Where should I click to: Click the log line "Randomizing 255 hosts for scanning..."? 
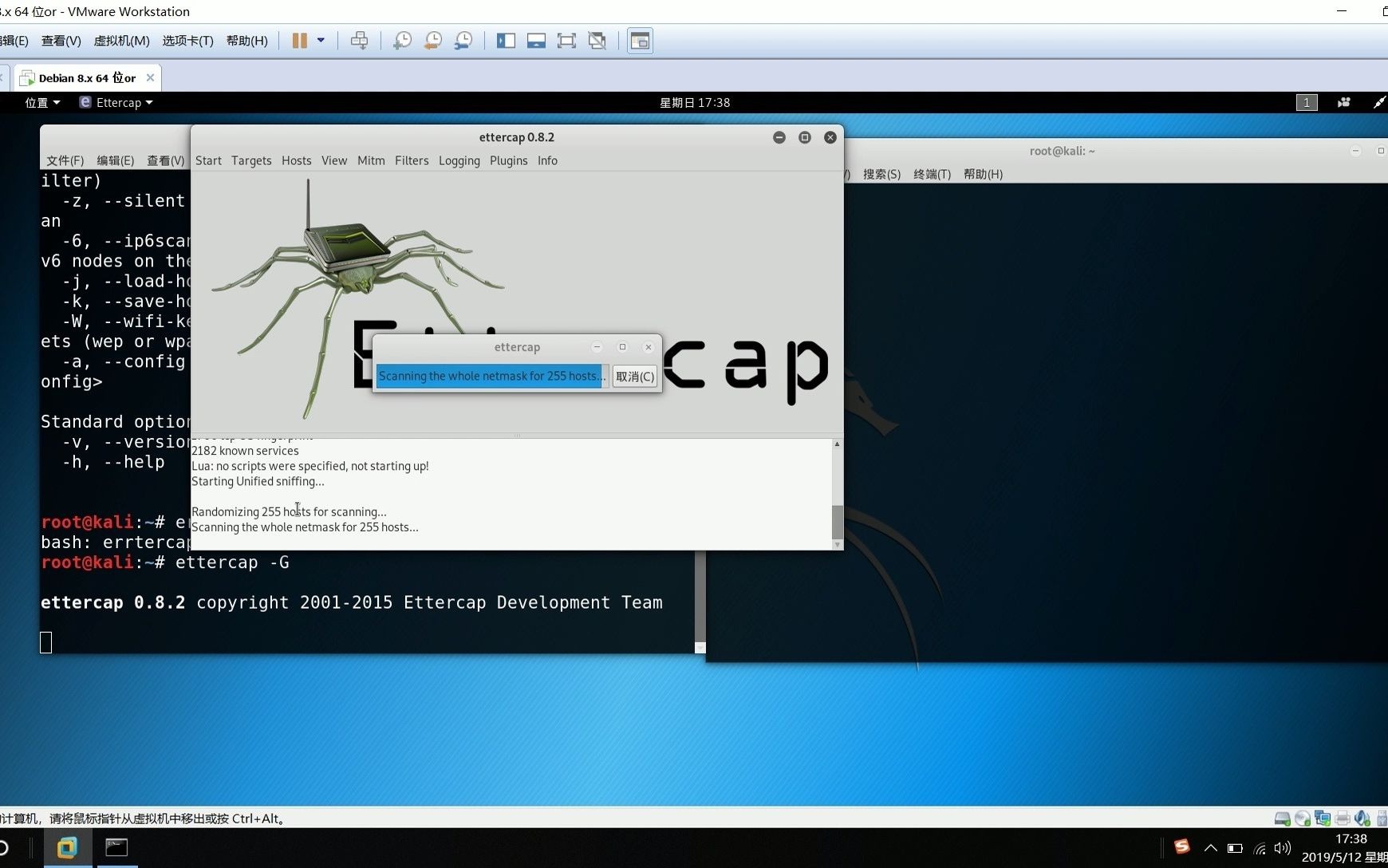tap(289, 511)
